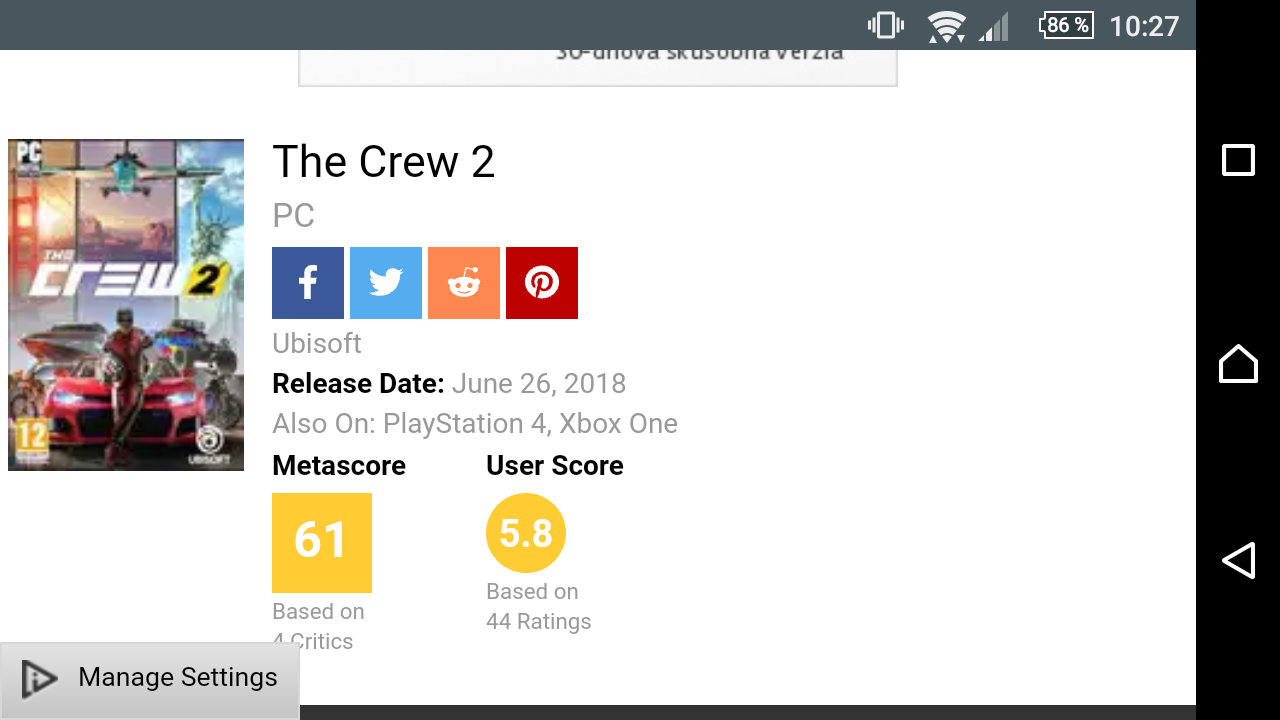Pin this page with Pinterest icon

(542, 283)
